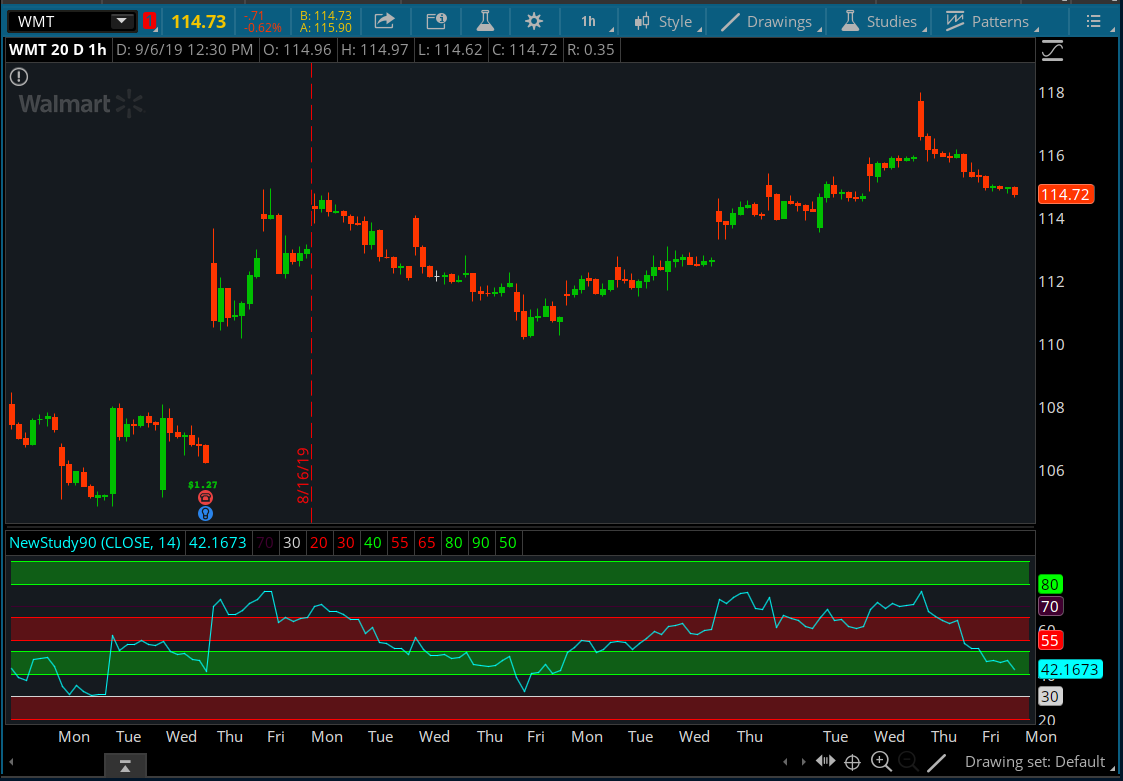This screenshot has height=781, width=1123.
Task: Click the red link color 1 box
Action: point(149,21)
